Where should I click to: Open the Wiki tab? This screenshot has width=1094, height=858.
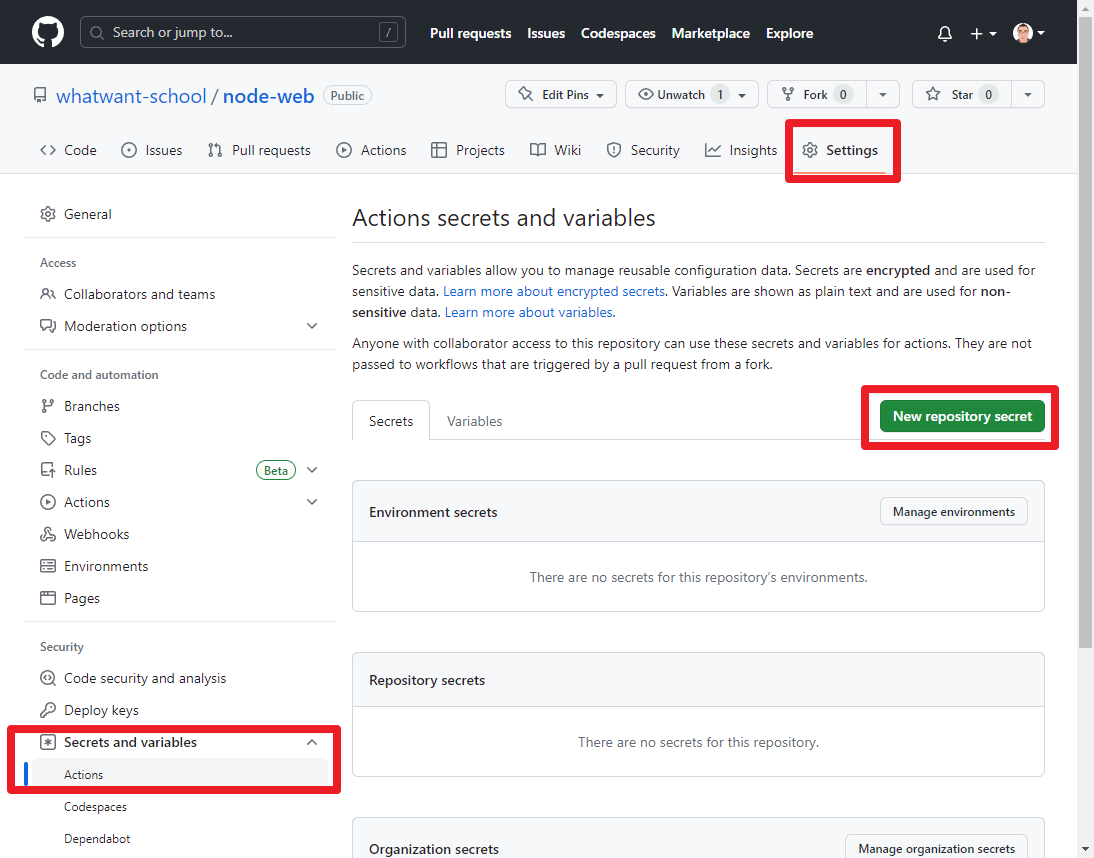[555, 150]
